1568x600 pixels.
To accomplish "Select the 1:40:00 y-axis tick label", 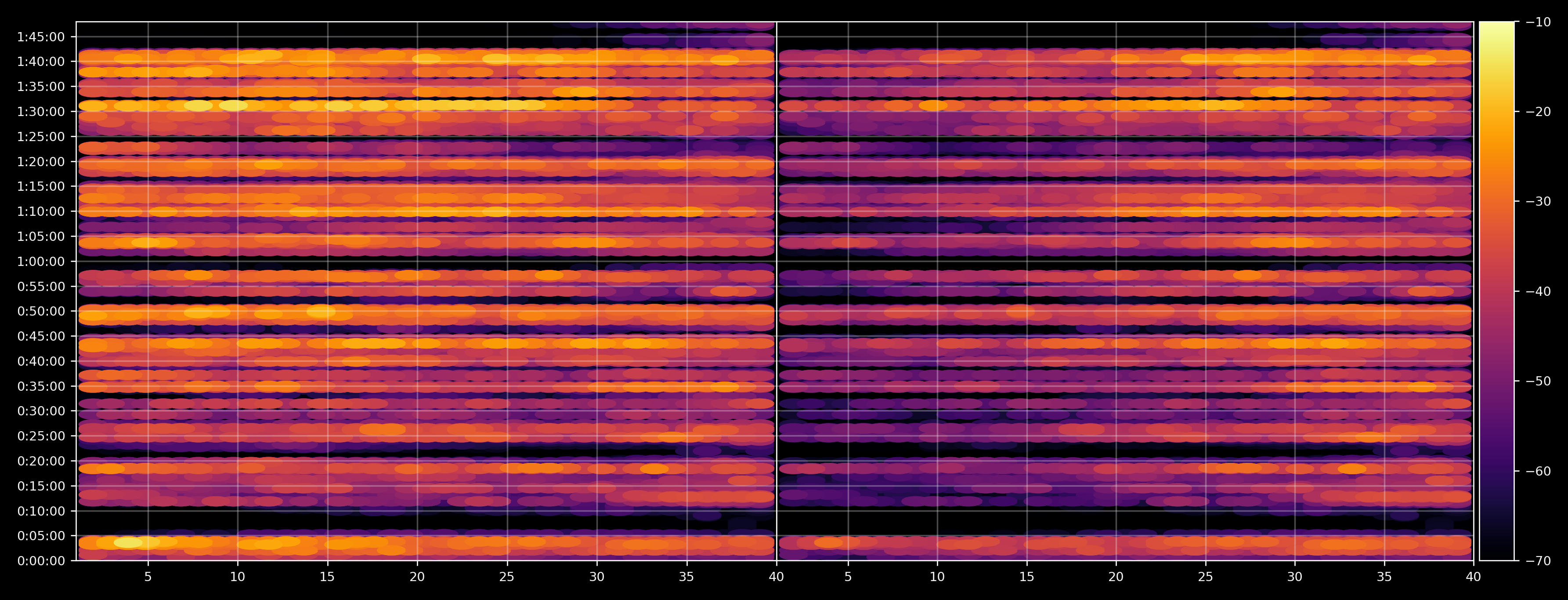I will tap(41, 62).
